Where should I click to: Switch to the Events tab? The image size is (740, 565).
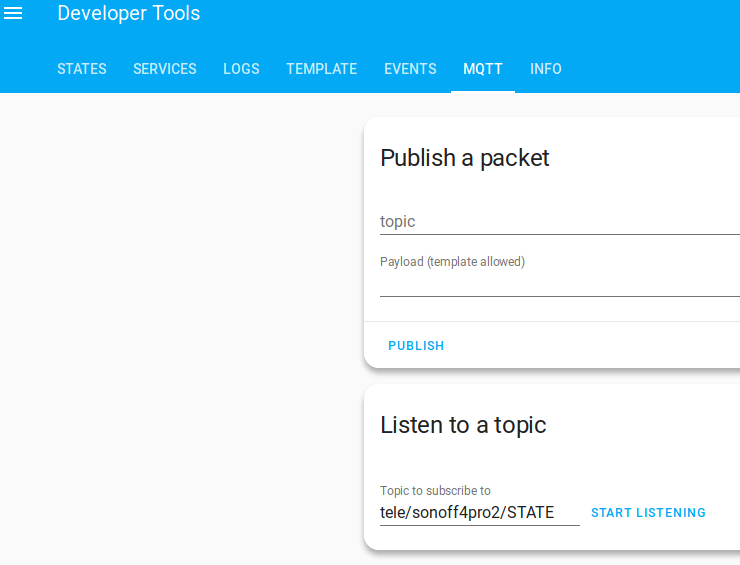[410, 69]
